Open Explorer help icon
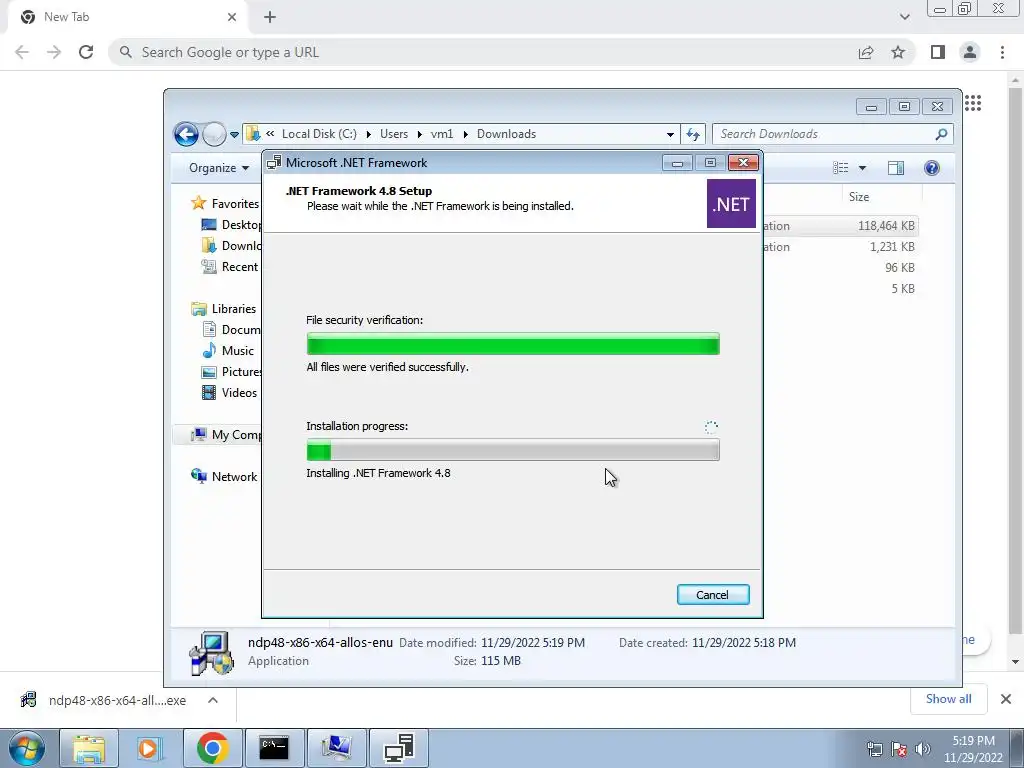Viewport: 1024px width, 768px height. 932,168
